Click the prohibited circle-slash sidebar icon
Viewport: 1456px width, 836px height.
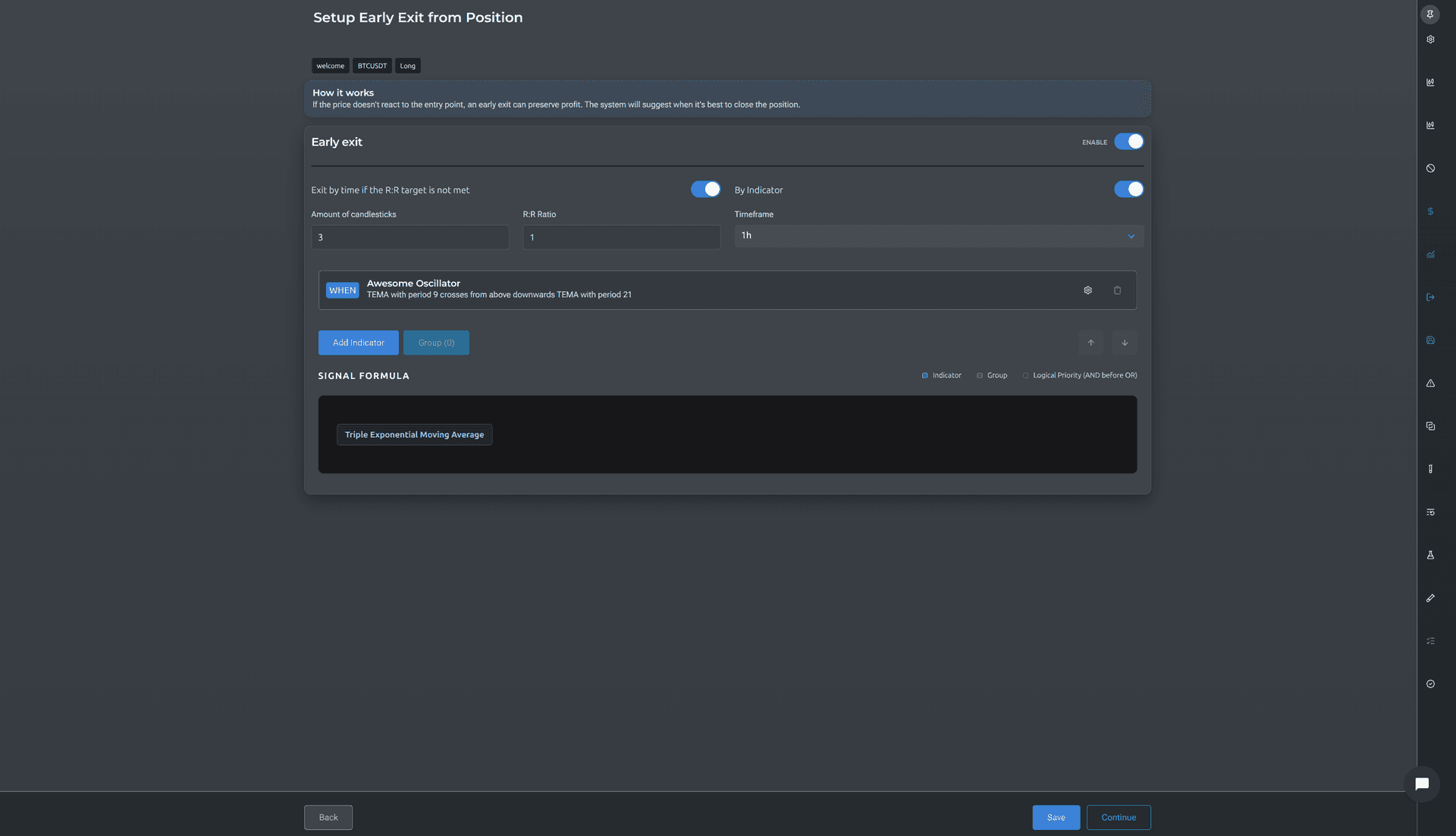click(x=1430, y=168)
